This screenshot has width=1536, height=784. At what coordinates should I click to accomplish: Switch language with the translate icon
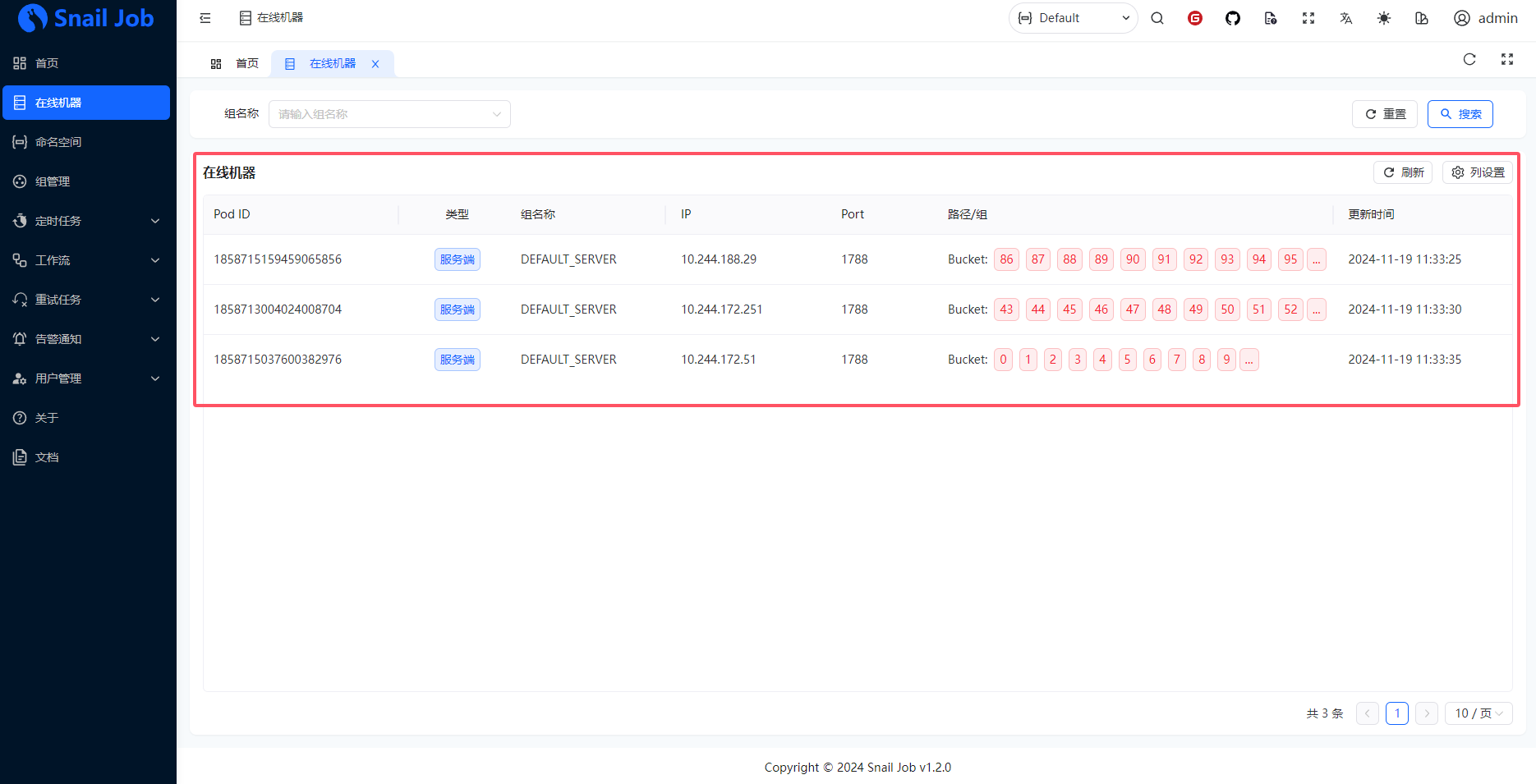click(x=1345, y=18)
